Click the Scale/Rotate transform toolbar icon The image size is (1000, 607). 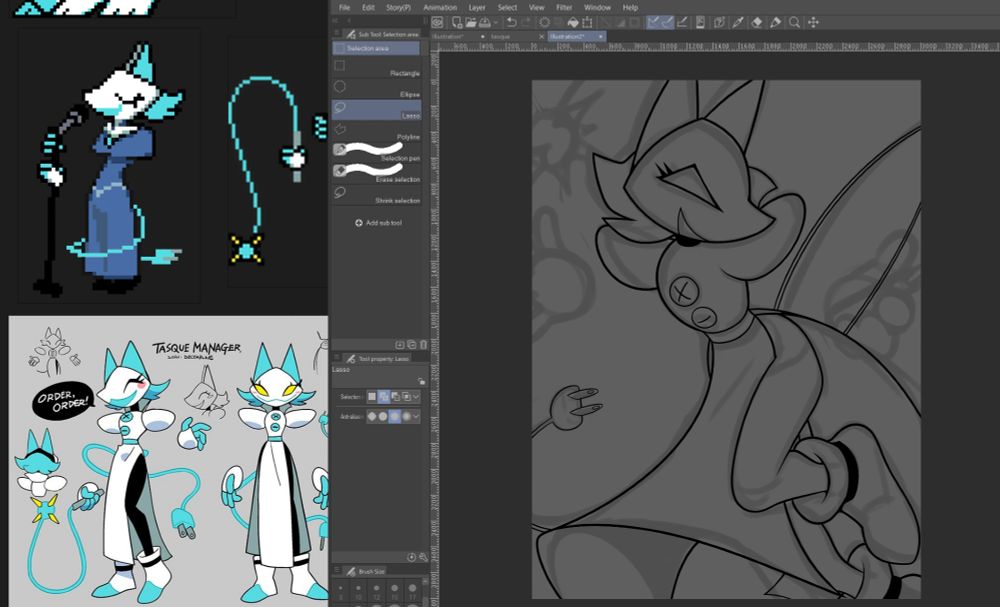click(587, 22)
